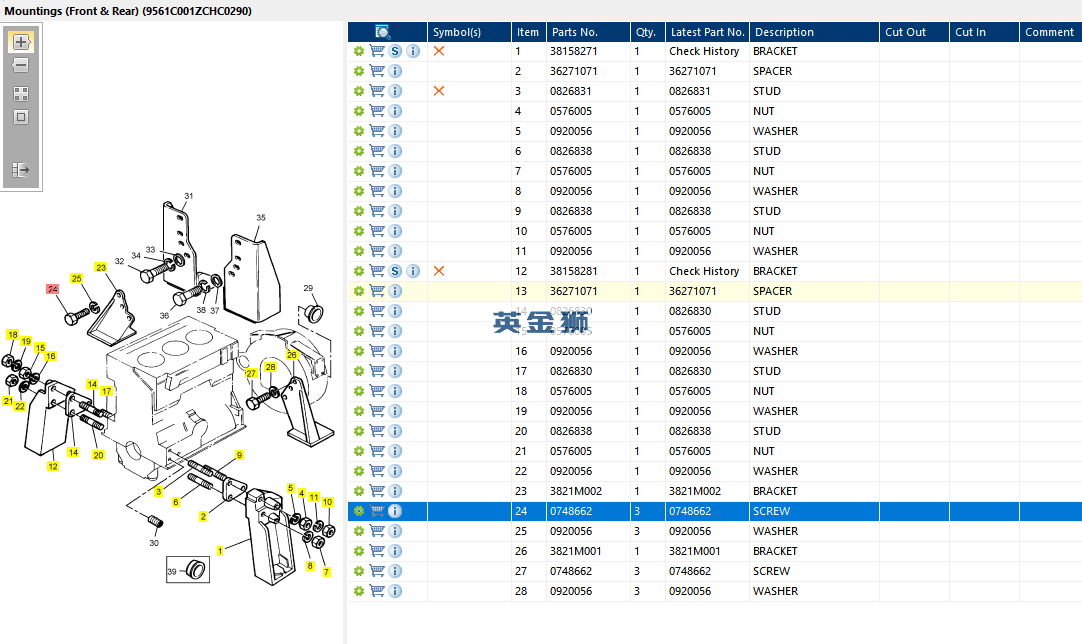
Task: Click the green gear icon for item 8 WASHER
Action: tap(358, 191)
